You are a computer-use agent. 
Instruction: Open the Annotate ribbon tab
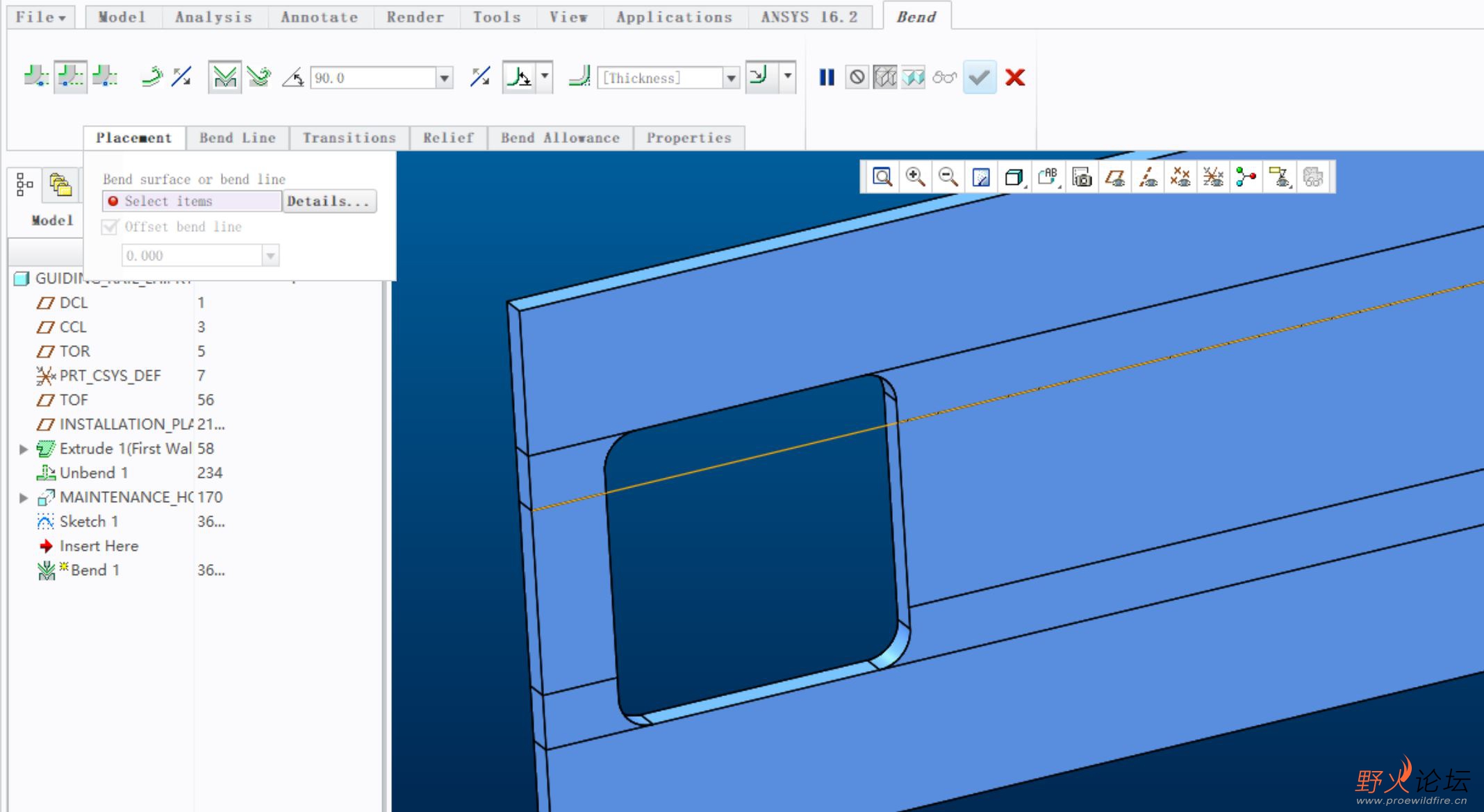(320, 17)
